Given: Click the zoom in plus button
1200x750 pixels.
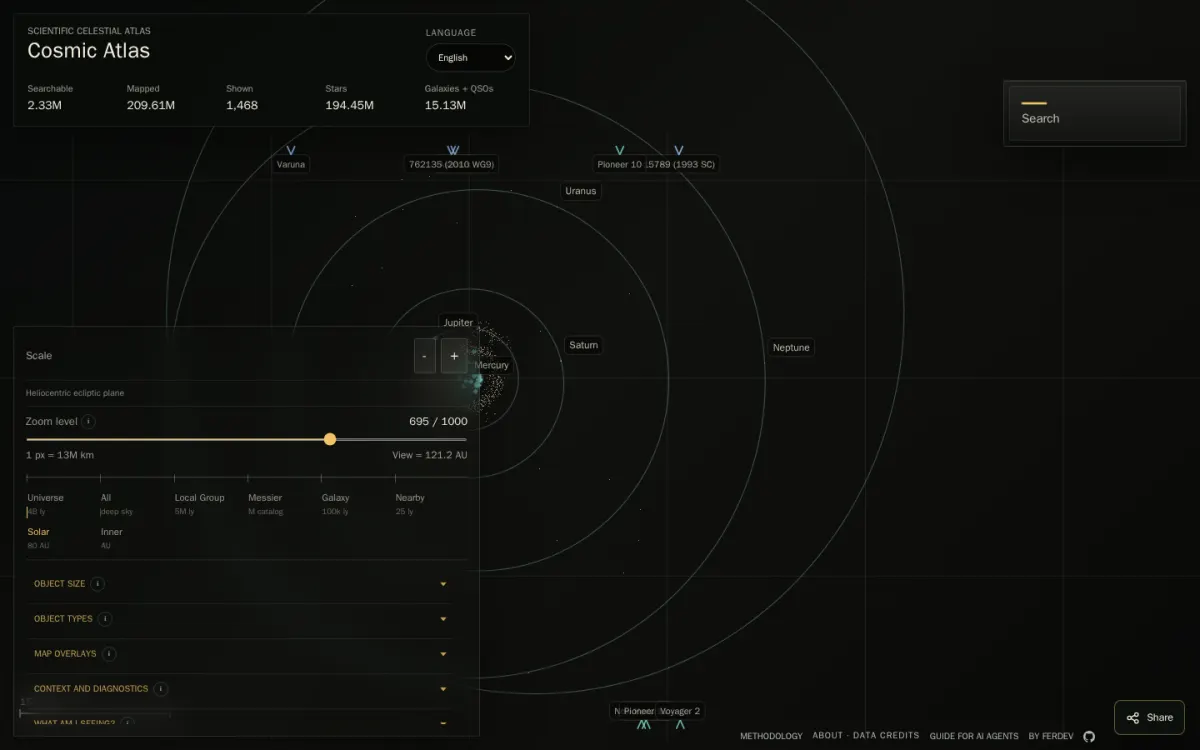Looking at the screenshot, I should 454,356.
